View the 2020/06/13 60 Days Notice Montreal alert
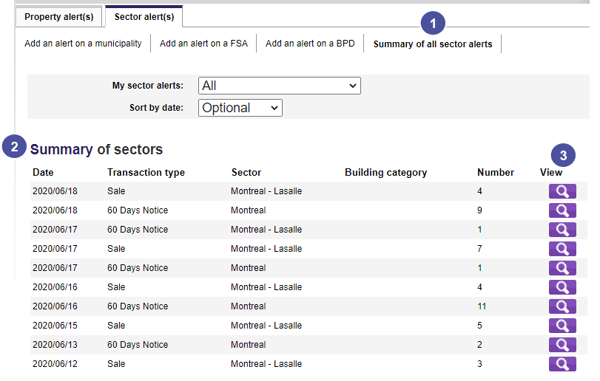The image size is (600, 381). [x=562, y=345]
